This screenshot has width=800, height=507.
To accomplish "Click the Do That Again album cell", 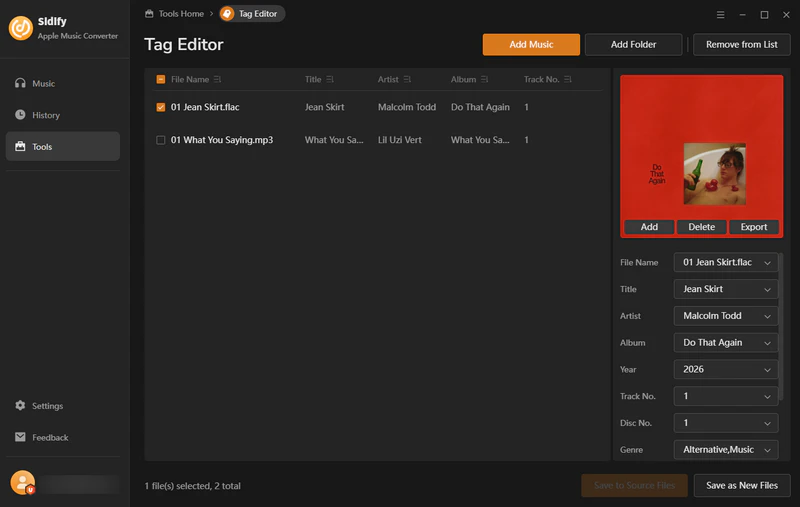I will pyautogui.click(x=480, y=107).
